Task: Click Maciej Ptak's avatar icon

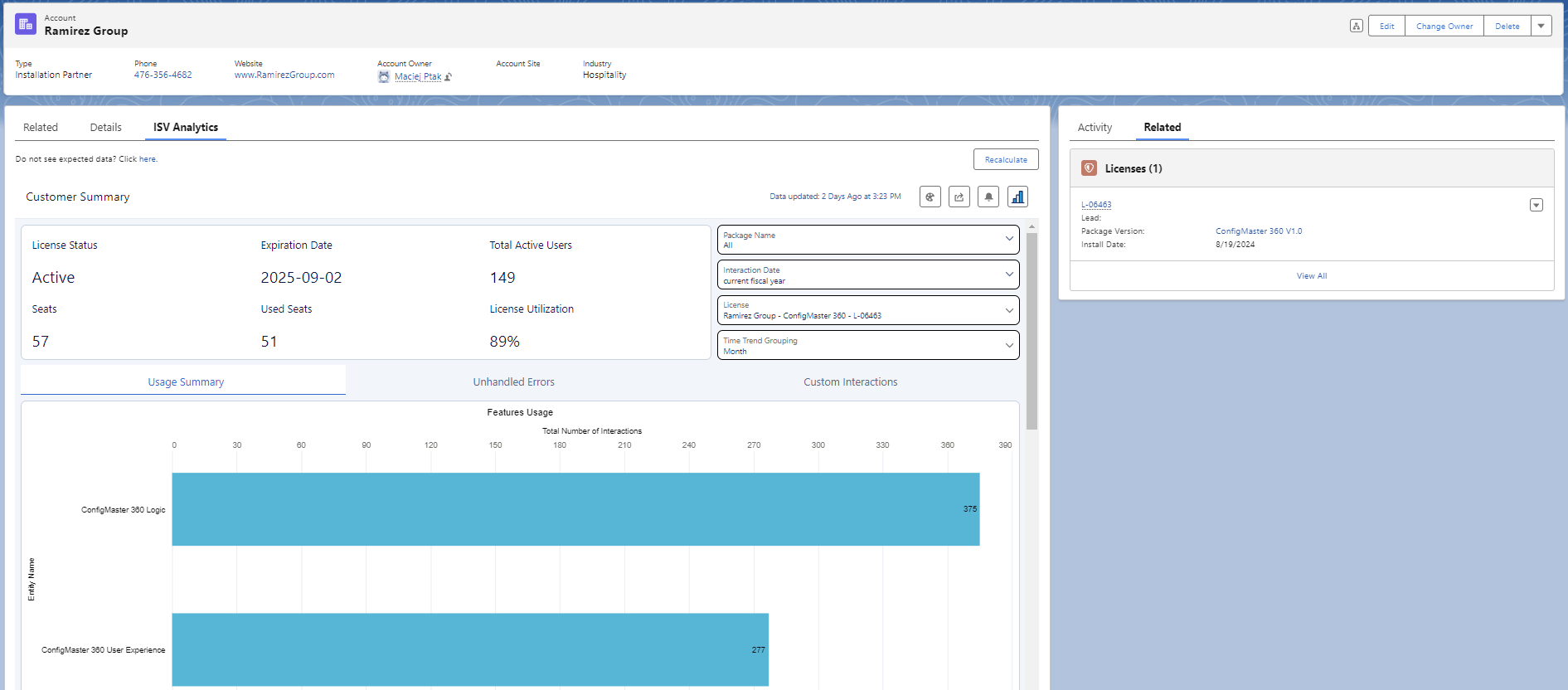Action: pos(384,76)
